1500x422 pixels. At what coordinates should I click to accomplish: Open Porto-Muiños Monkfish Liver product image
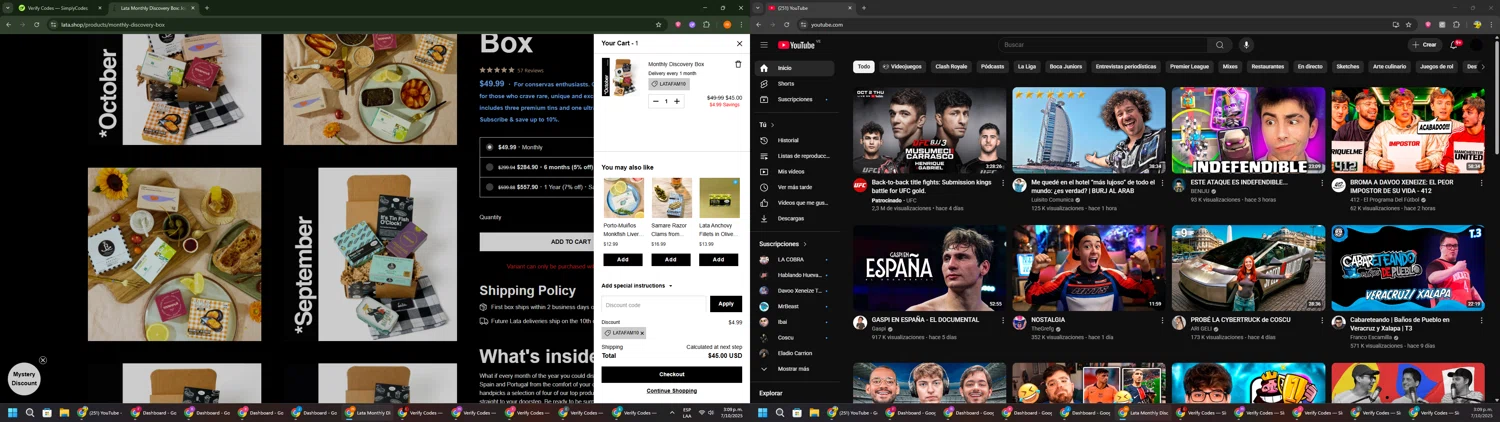623,198
